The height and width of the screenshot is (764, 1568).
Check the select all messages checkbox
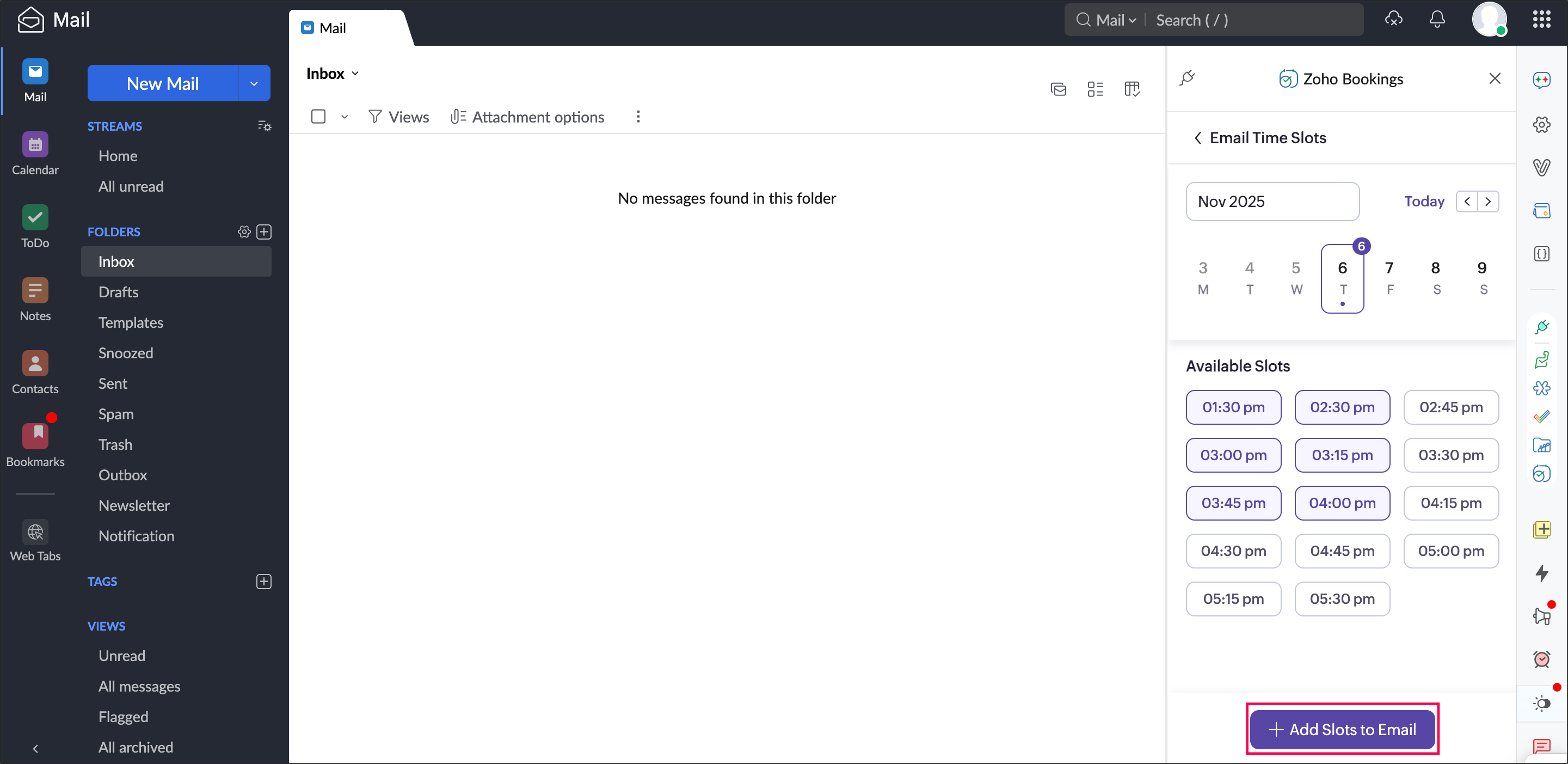pyautogui.click(x=318, y=117)
